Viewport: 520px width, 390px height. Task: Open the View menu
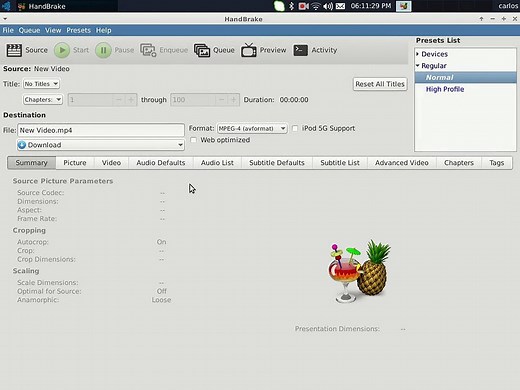point(53,30)
